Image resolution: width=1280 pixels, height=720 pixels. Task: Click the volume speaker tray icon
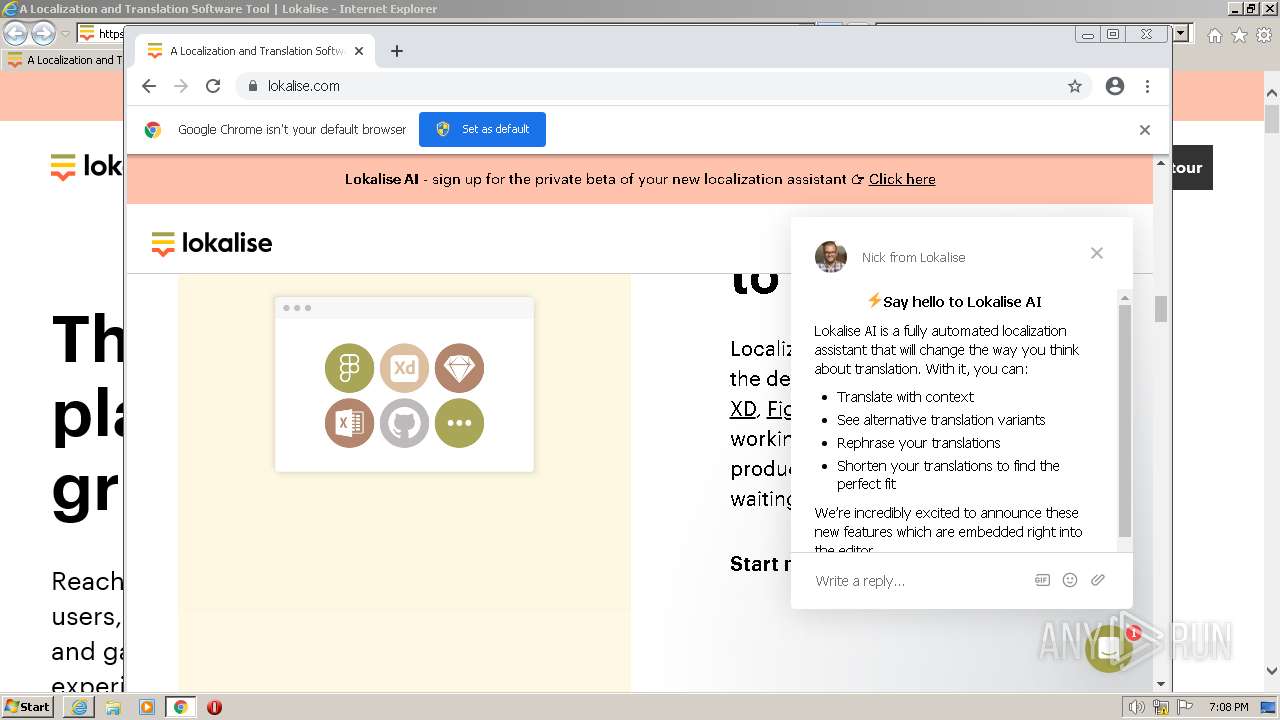[1136, 707]
